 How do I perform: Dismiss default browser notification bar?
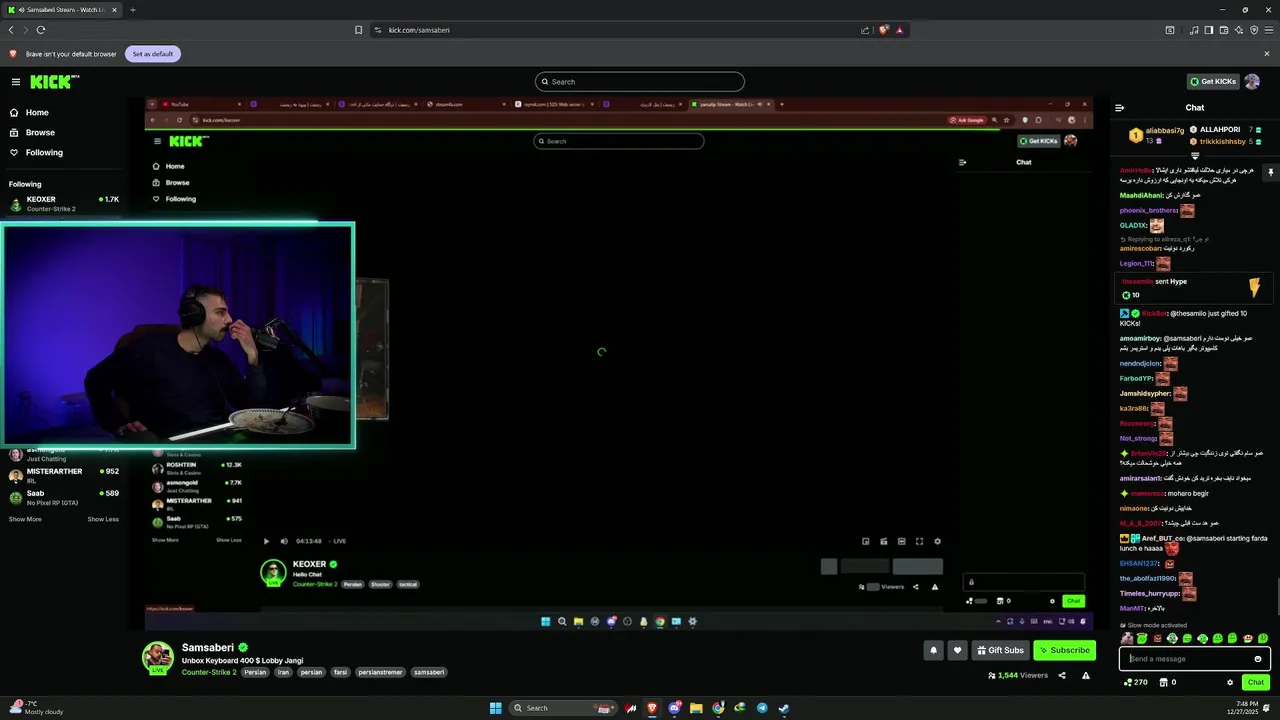(1267, 54)
